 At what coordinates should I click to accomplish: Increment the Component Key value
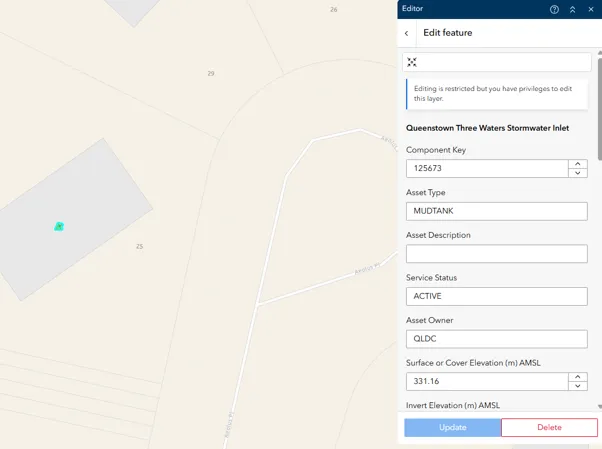pos(577,164)
